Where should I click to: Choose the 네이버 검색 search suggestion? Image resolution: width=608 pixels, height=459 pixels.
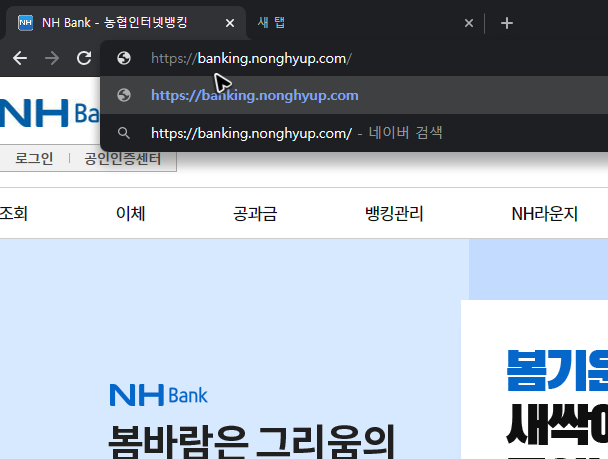pos(354,133)
